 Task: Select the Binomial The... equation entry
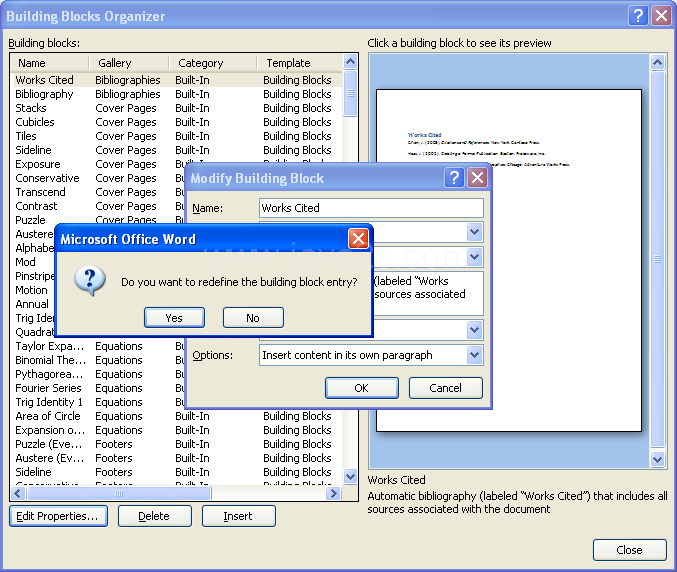tap(98, 360)
